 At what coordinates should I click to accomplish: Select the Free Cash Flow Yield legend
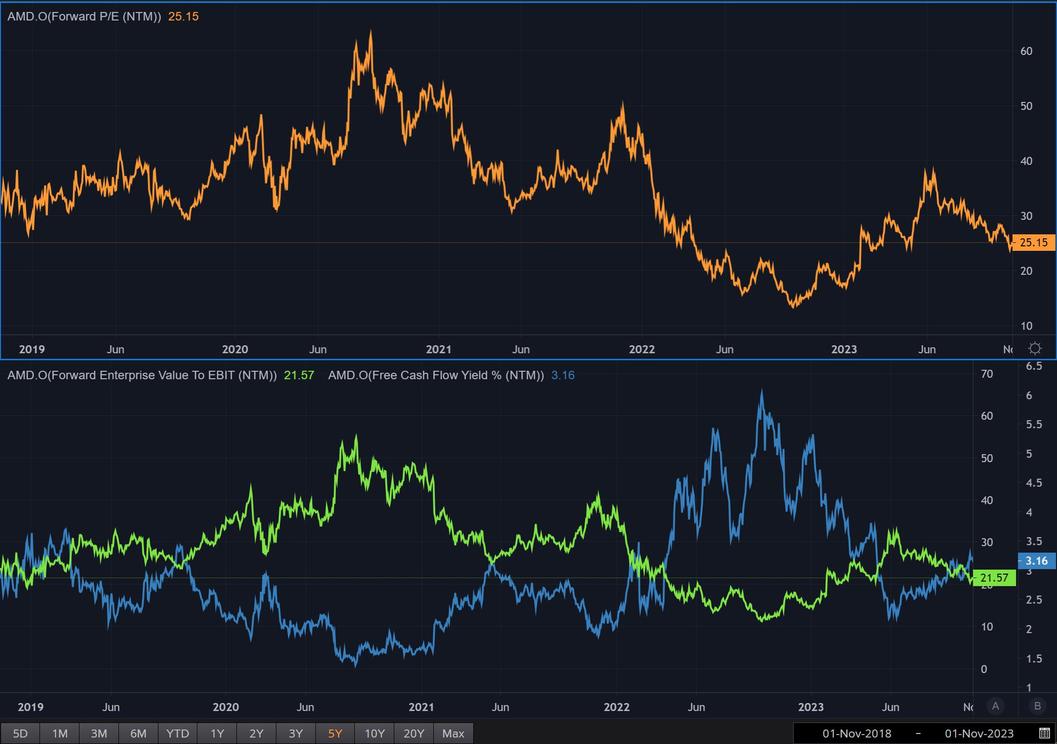pyautogui.click(x=435, y=375)
